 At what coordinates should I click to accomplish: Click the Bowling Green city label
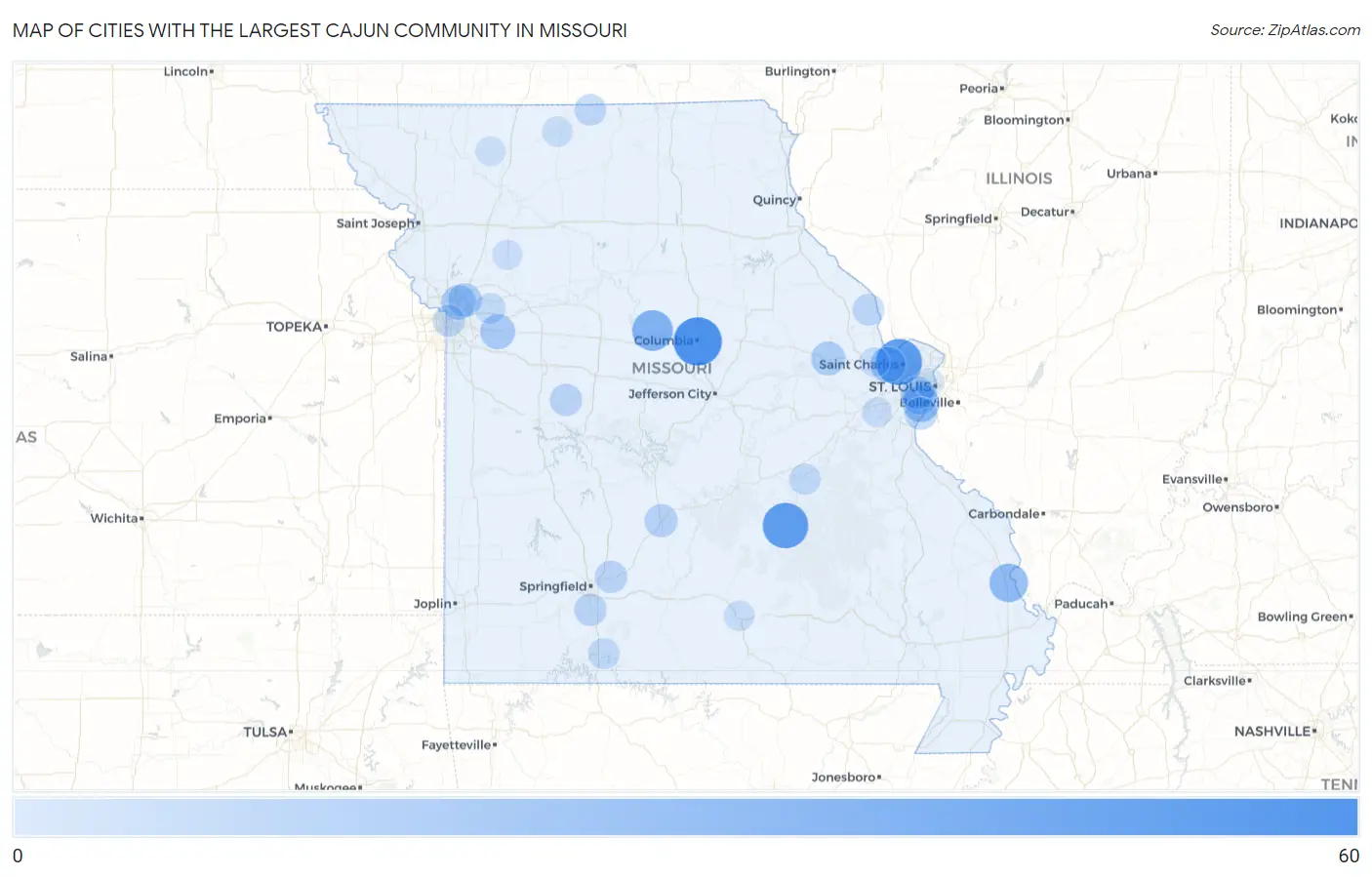(1304, 617)
